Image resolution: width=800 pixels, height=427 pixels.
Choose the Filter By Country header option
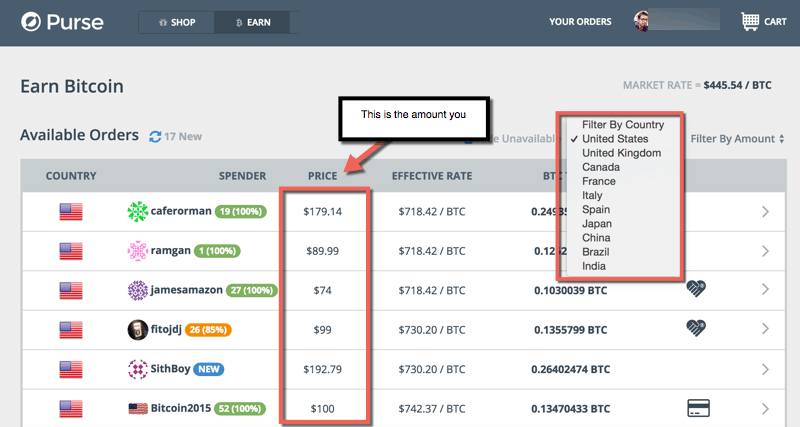point(623,125)
